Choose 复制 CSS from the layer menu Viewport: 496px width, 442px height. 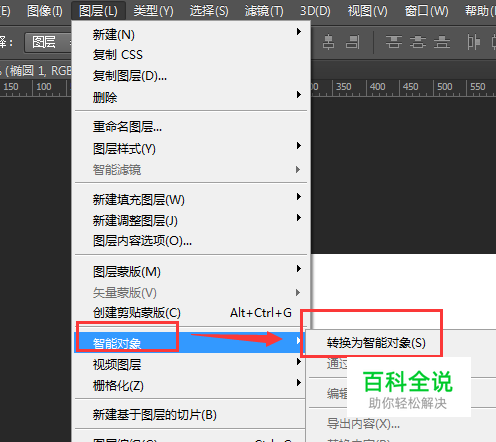[191, 55]
